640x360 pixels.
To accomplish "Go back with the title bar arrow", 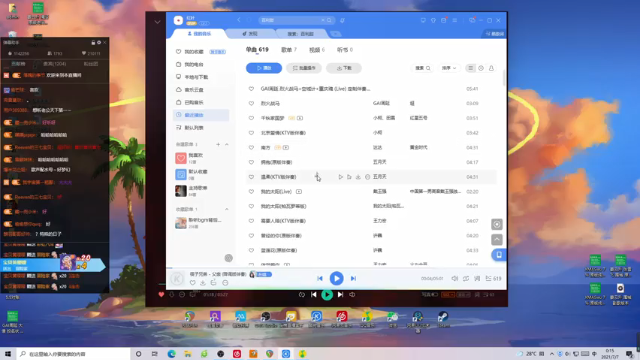I will [239, 20].
